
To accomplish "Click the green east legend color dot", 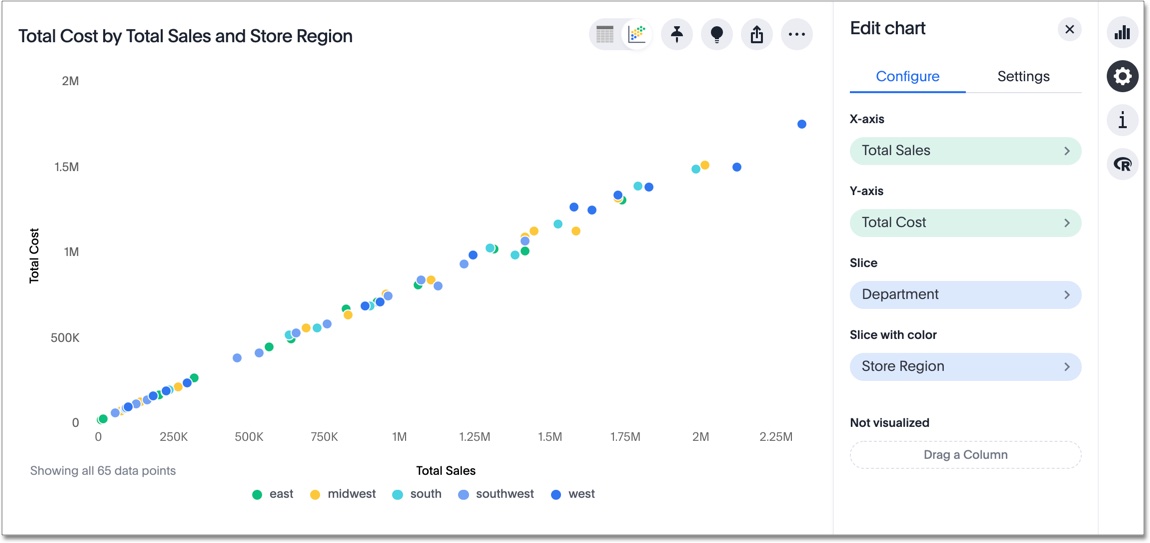I will 257,495.
